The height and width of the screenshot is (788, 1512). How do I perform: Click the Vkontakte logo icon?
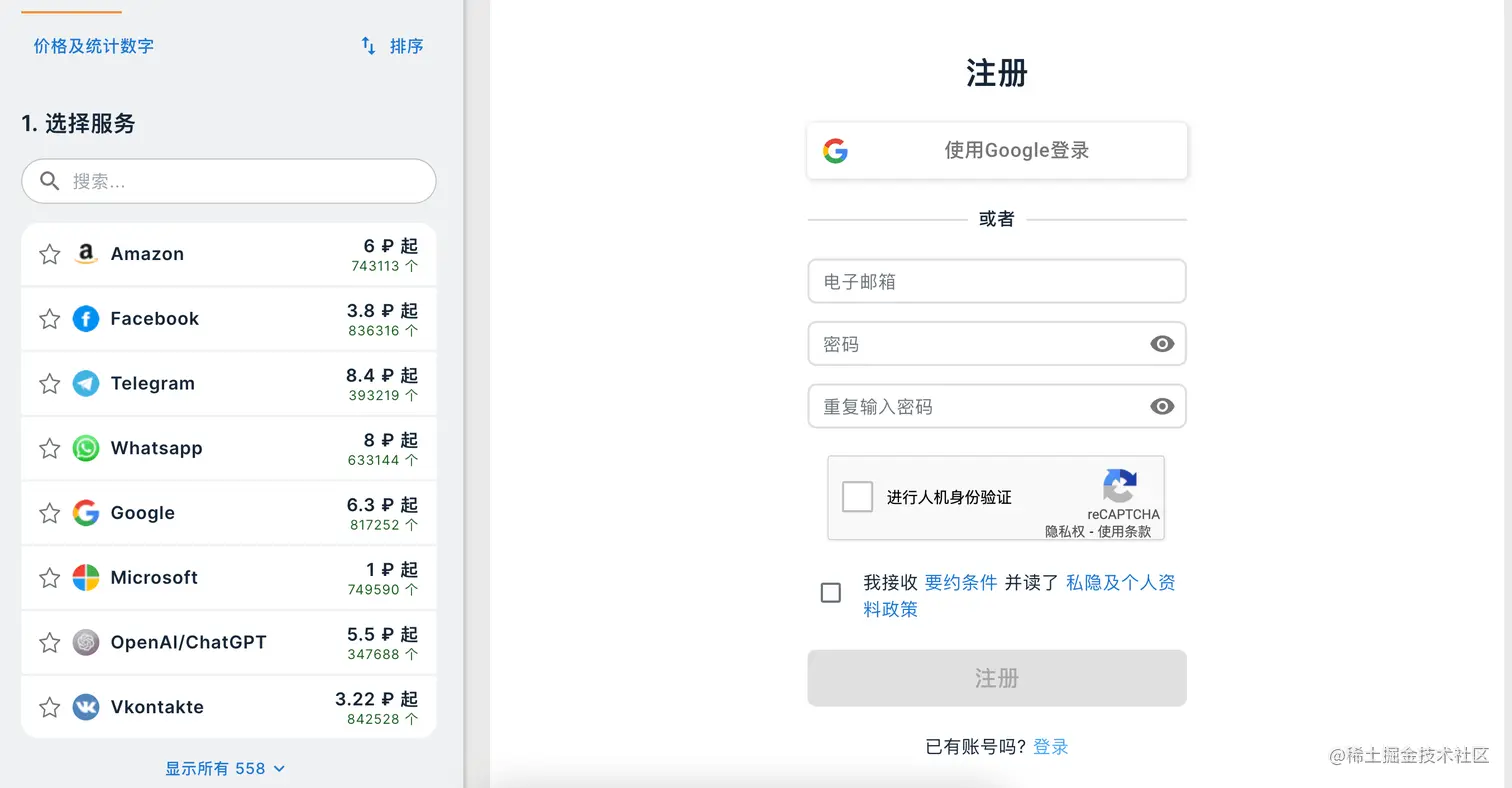[x=86, y=707]
